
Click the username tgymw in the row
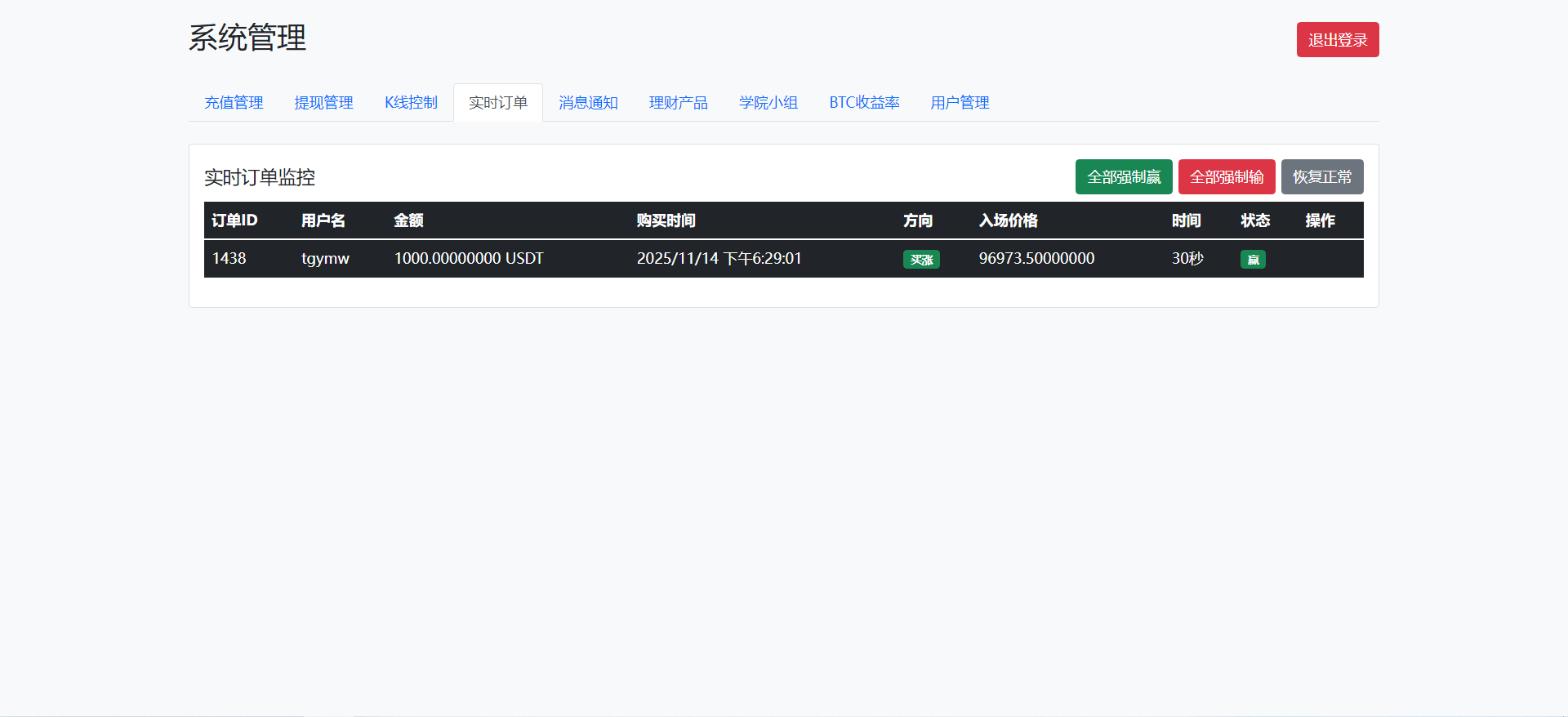click(x=325, y=259)
